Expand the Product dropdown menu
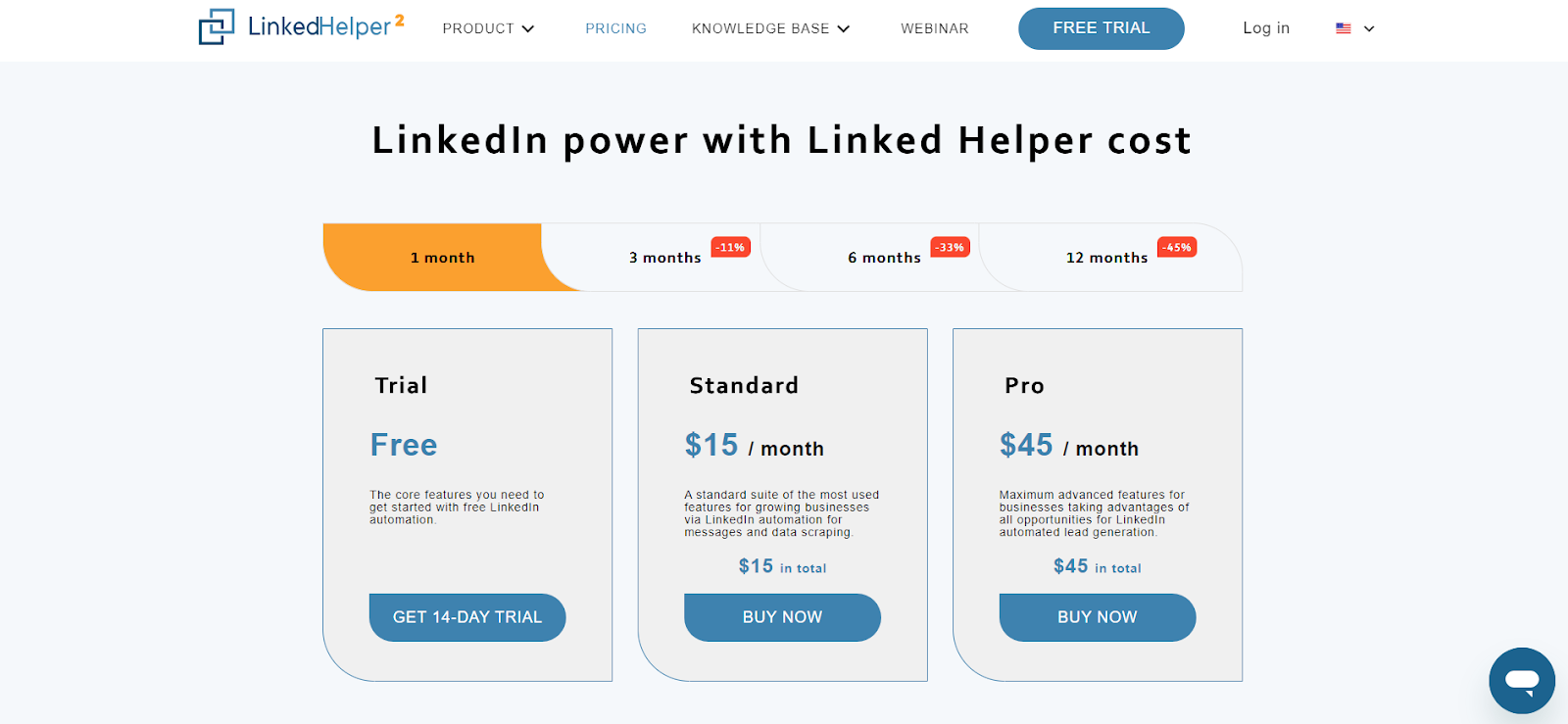This screenshot has height=724, width=1568. pos(488,28)
